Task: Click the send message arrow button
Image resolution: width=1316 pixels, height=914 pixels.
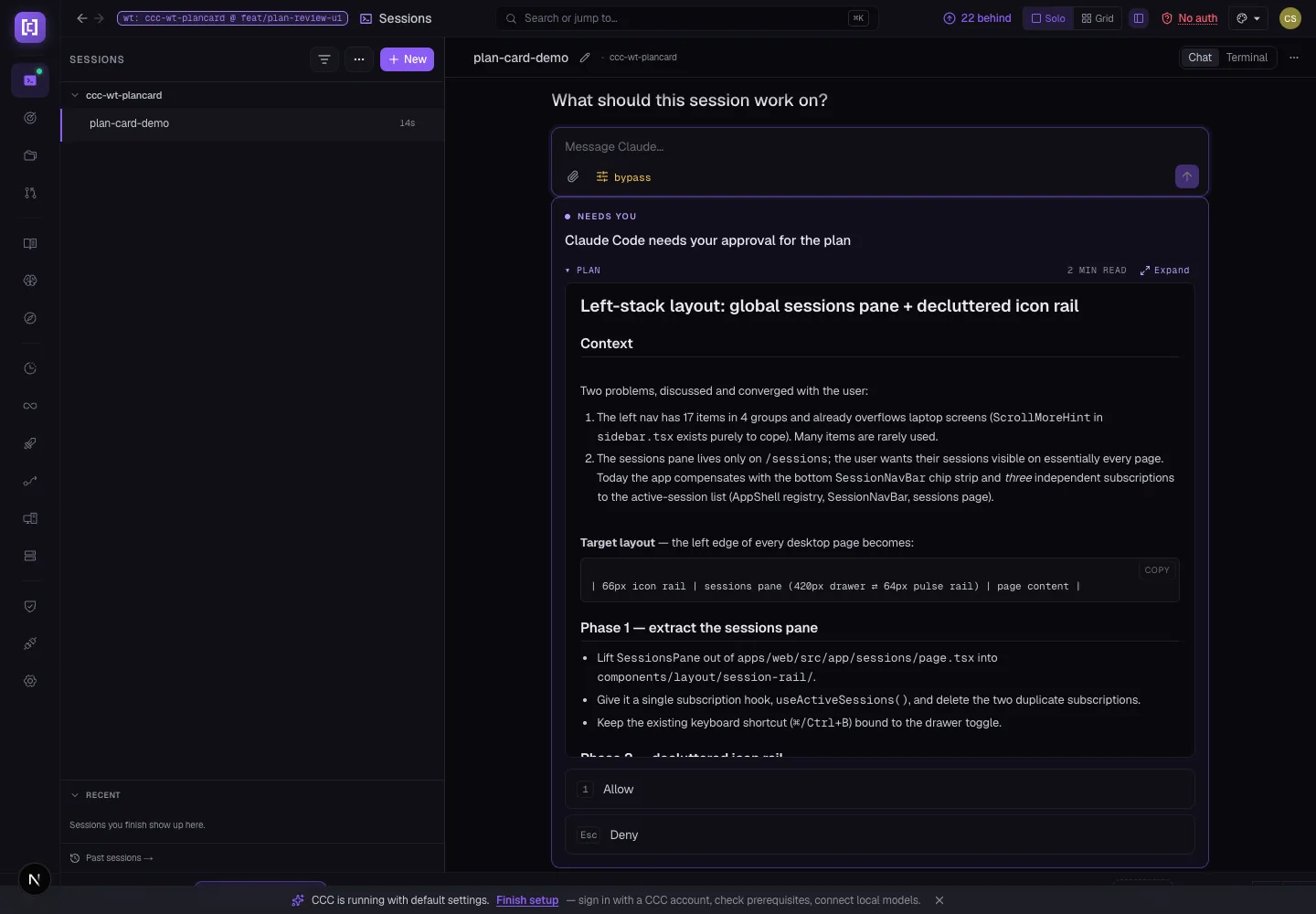Action: pos(1186,176)
